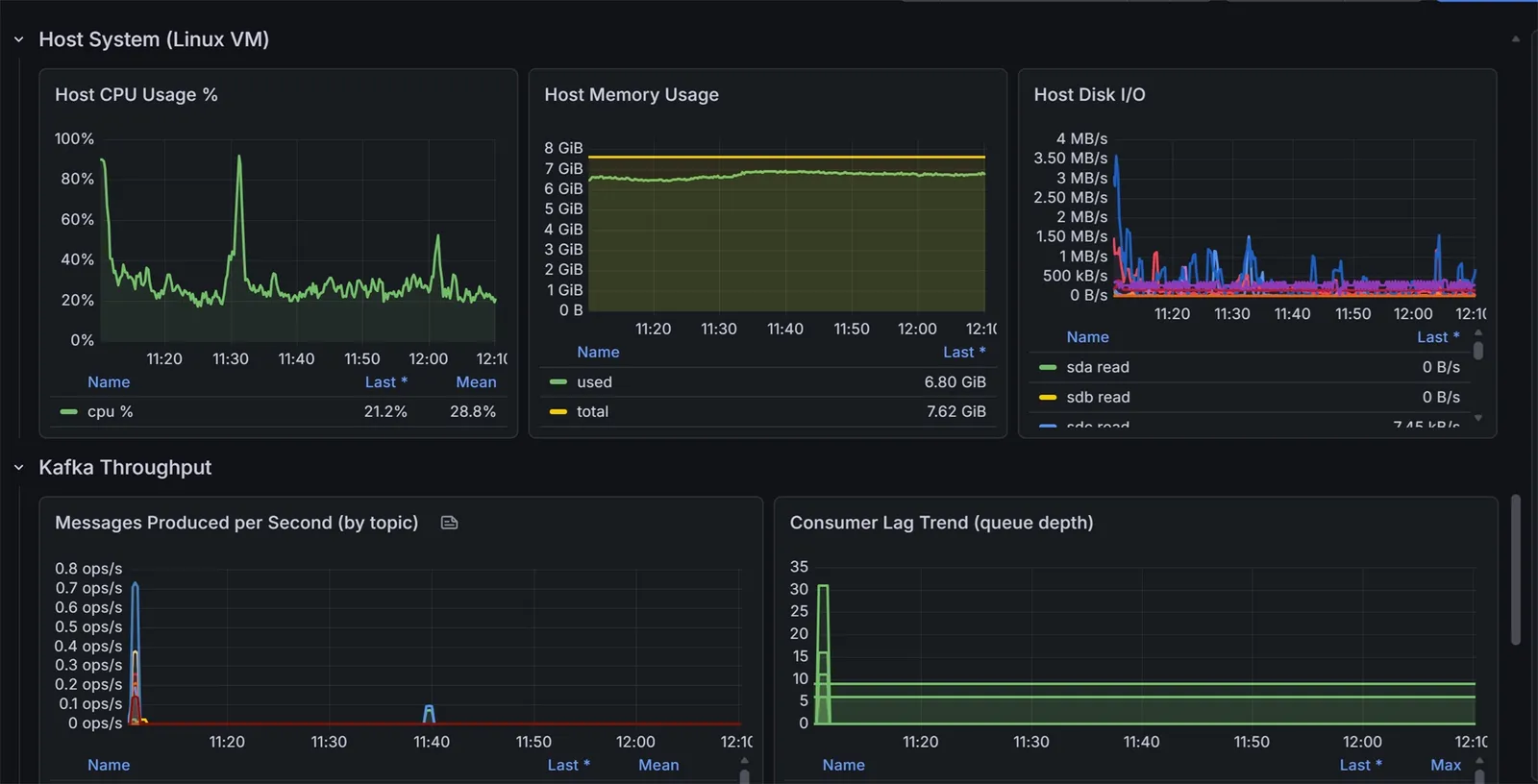Image resolution: width=1538 pixels, height=784 pixels.
Task: Sort Messages Produced legend by Name
Action: (109, 766)
